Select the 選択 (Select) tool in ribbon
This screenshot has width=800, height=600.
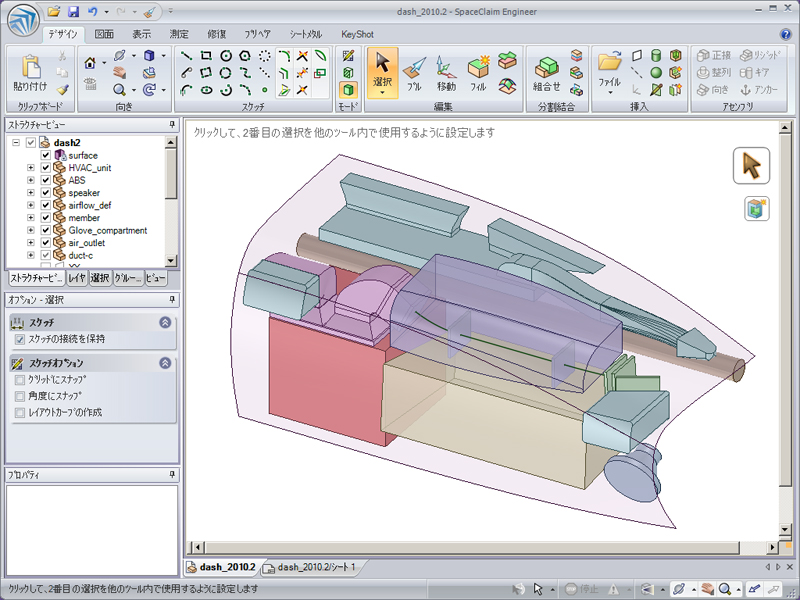pos(382,72)
